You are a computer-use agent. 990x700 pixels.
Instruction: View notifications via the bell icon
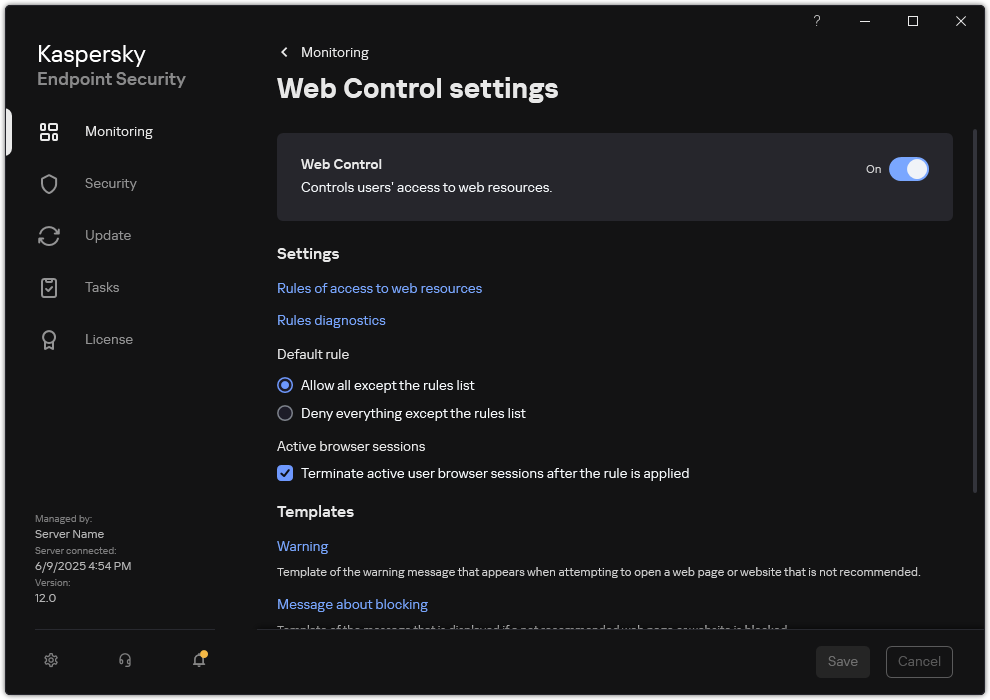click(x=198, y=660)
